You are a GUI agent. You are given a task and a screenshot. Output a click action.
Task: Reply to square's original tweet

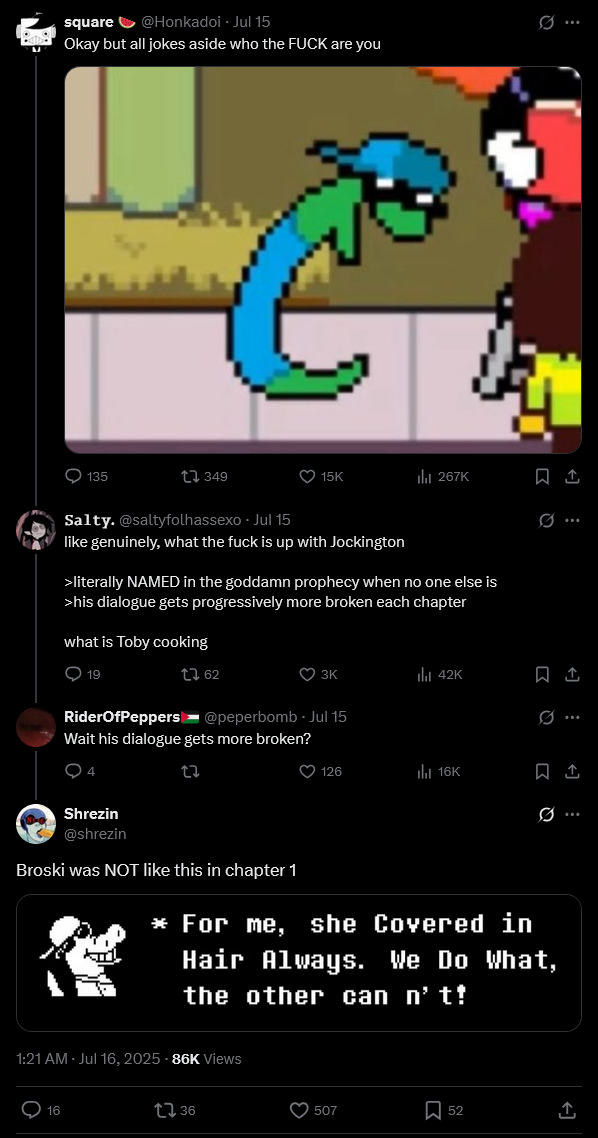point(86,476)
